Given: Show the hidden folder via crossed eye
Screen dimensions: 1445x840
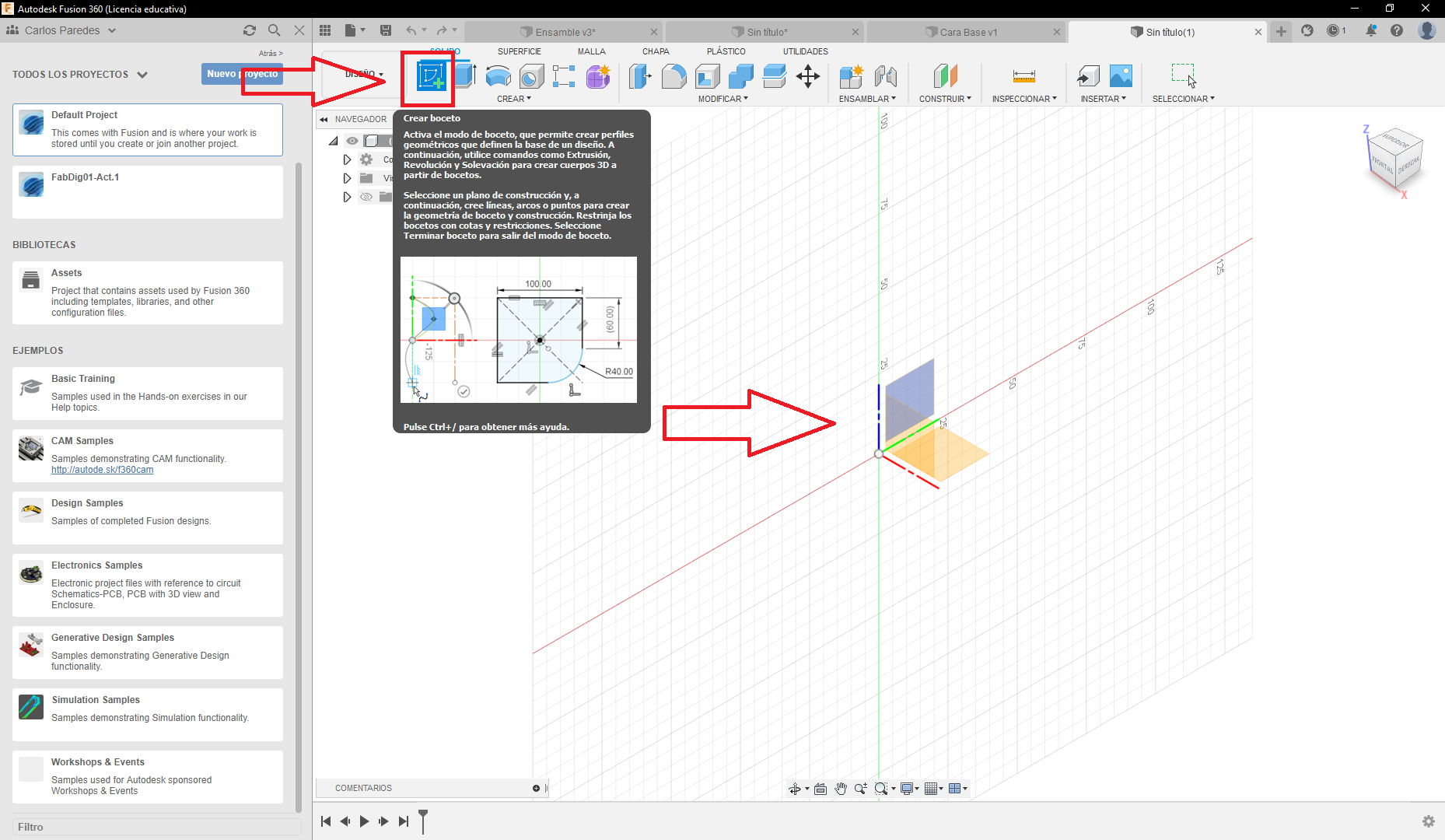Looking at the screenshot, I should (x=366, y=197).
